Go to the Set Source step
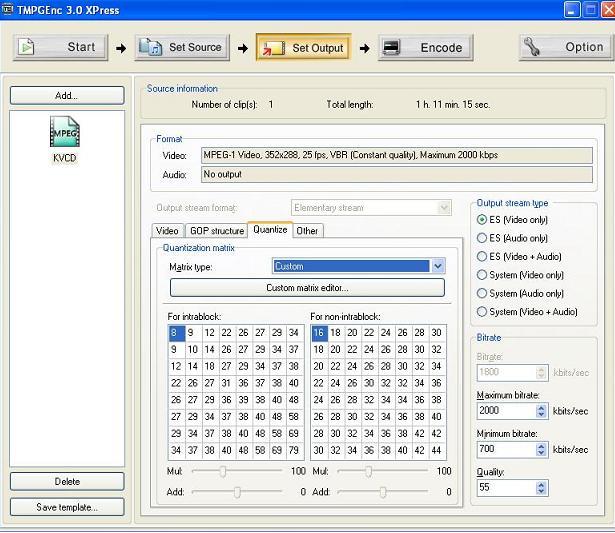The height and width of the screenshot is (533, 615). [x=182, y=47]
